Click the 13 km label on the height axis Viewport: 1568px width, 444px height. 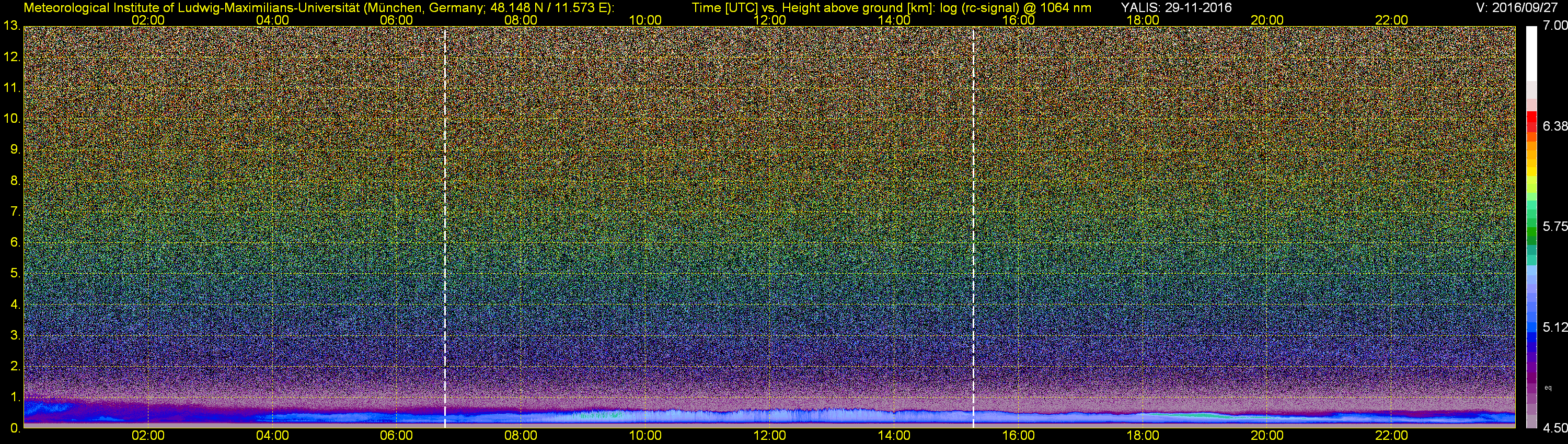pos(11,26)
